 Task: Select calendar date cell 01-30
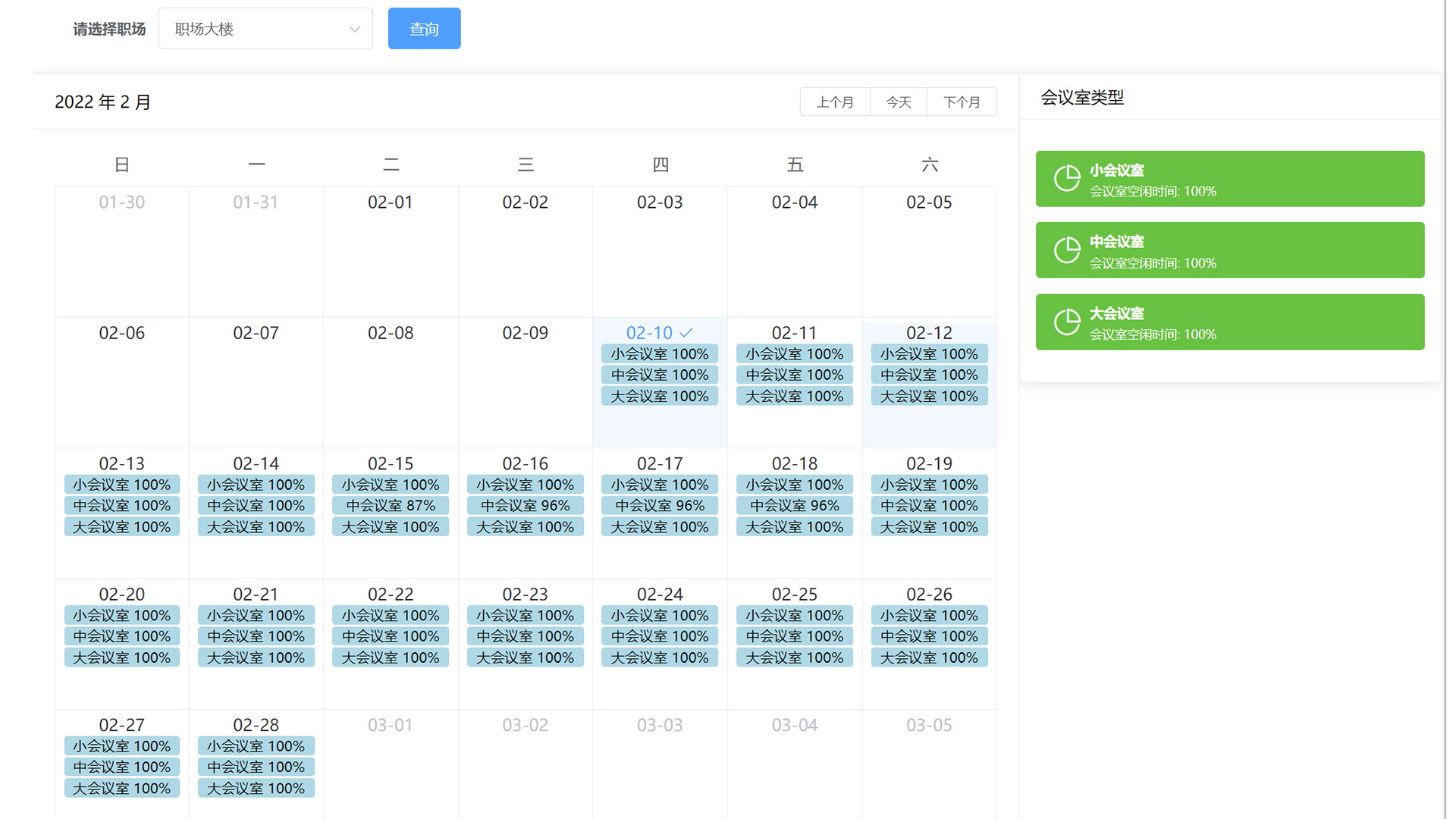pos(121,250)
